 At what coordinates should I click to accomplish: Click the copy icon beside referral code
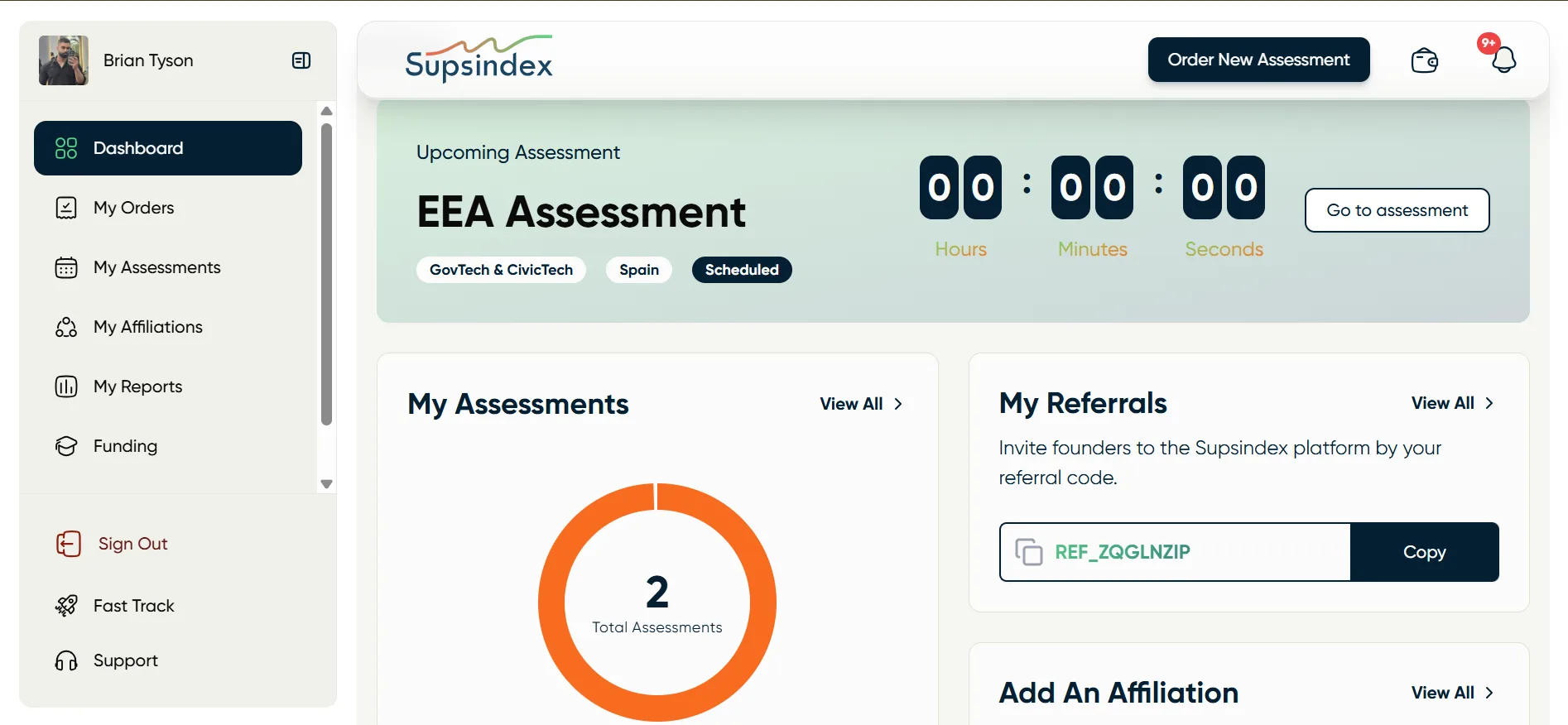pos(1028,552)
